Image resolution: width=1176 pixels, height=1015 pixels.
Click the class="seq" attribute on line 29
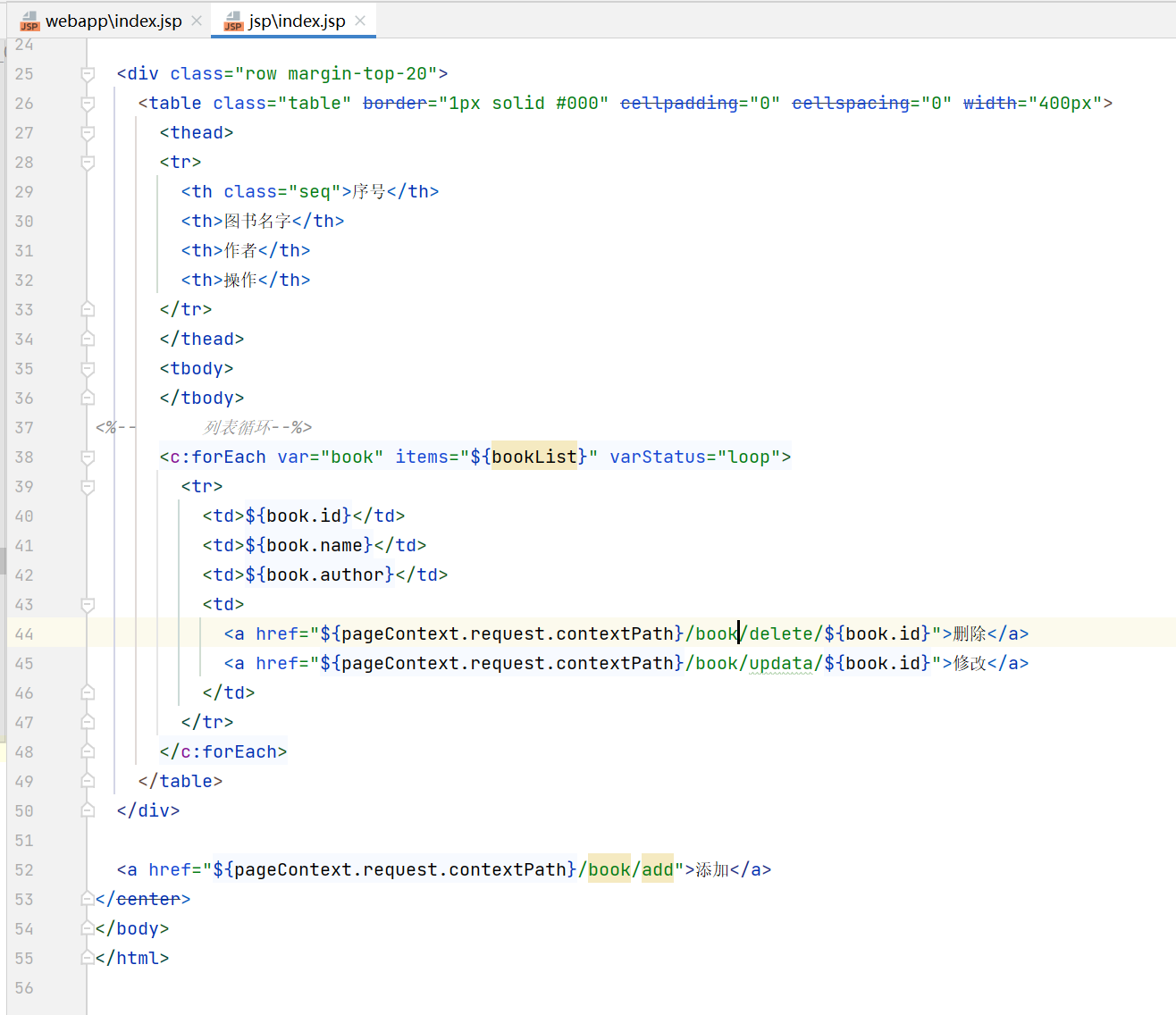pyautogui.click(x=282, y=192)
